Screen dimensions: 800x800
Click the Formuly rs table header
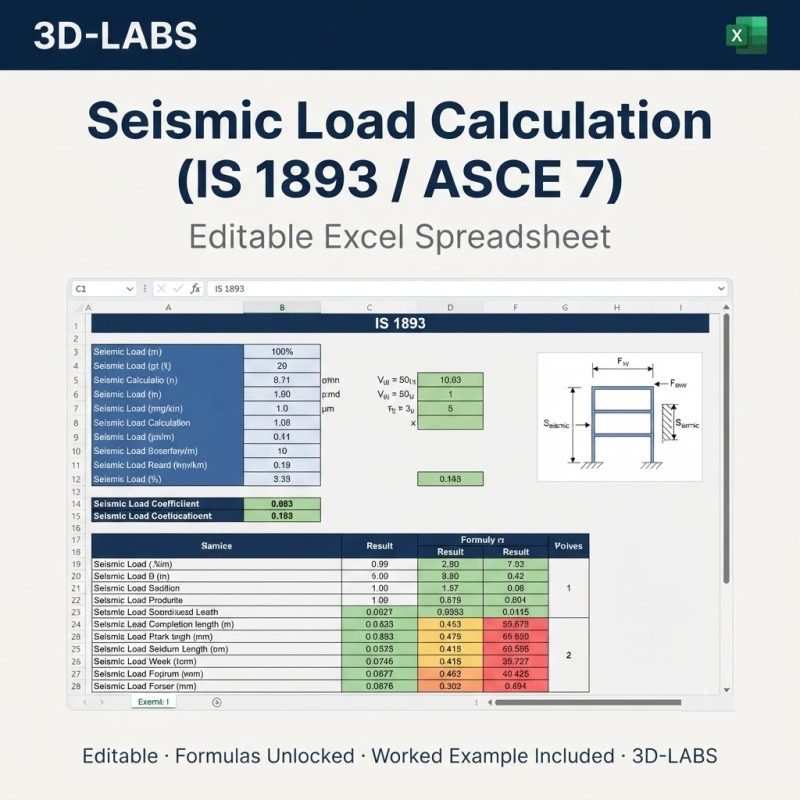click(483, 540)
